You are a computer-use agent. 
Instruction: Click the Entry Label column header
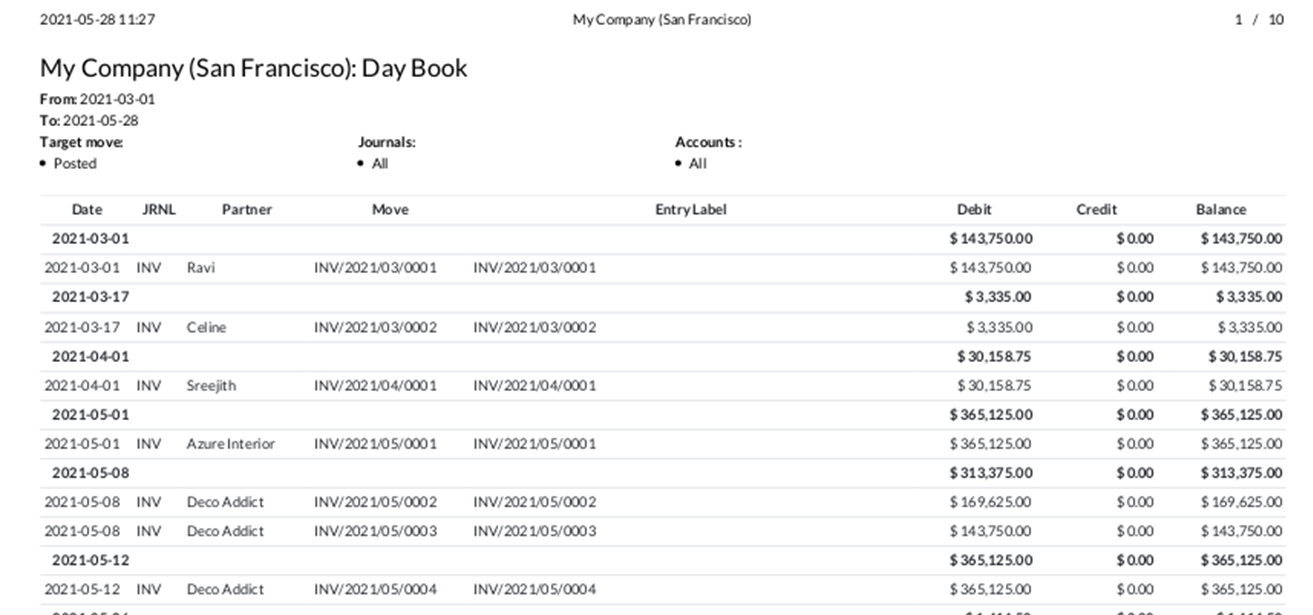click(691, 209)
